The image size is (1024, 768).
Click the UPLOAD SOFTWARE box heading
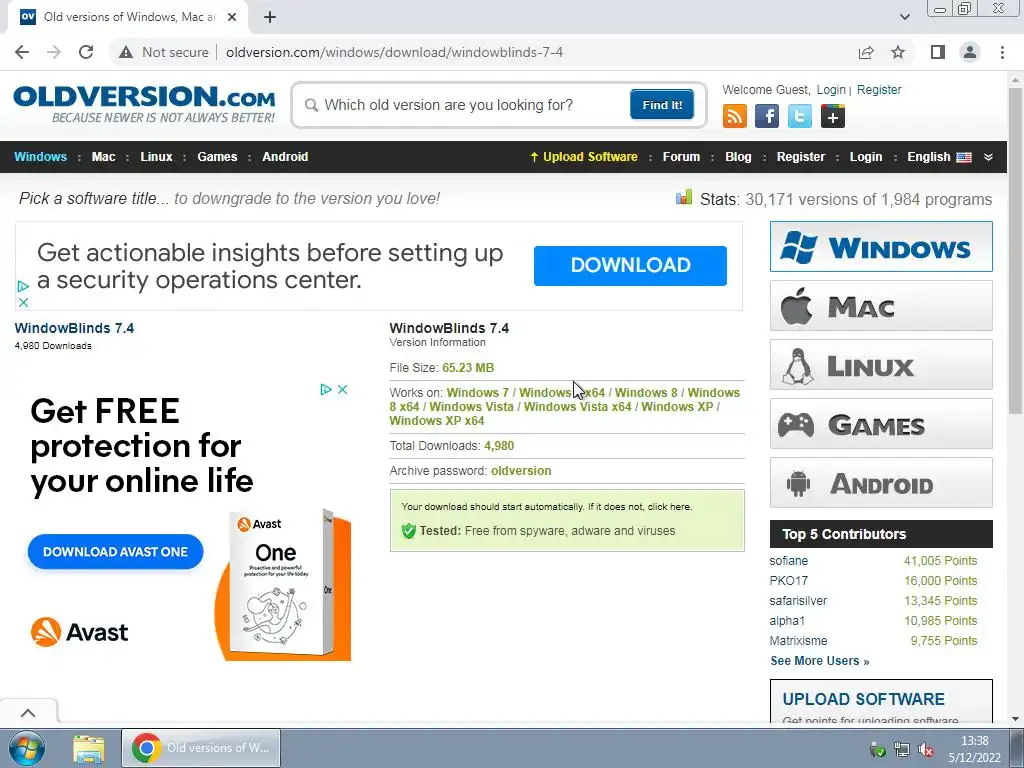863,699
